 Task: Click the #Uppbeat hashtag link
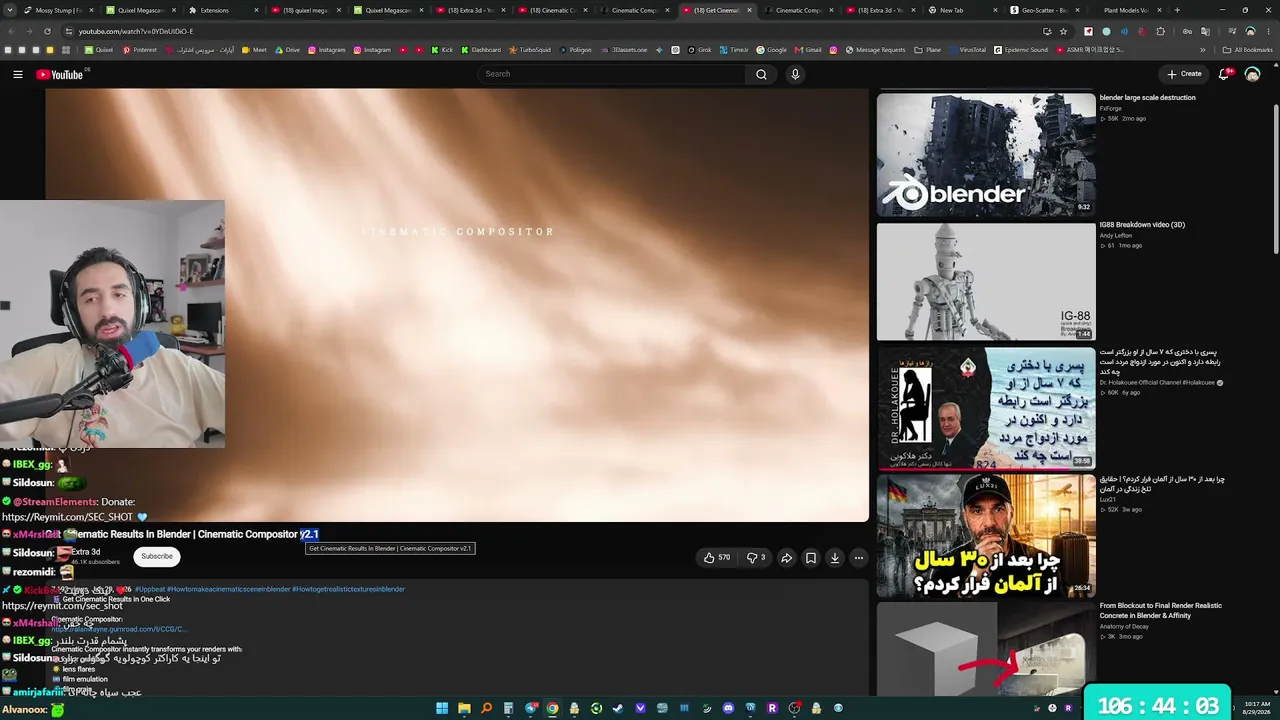(149, 589)
